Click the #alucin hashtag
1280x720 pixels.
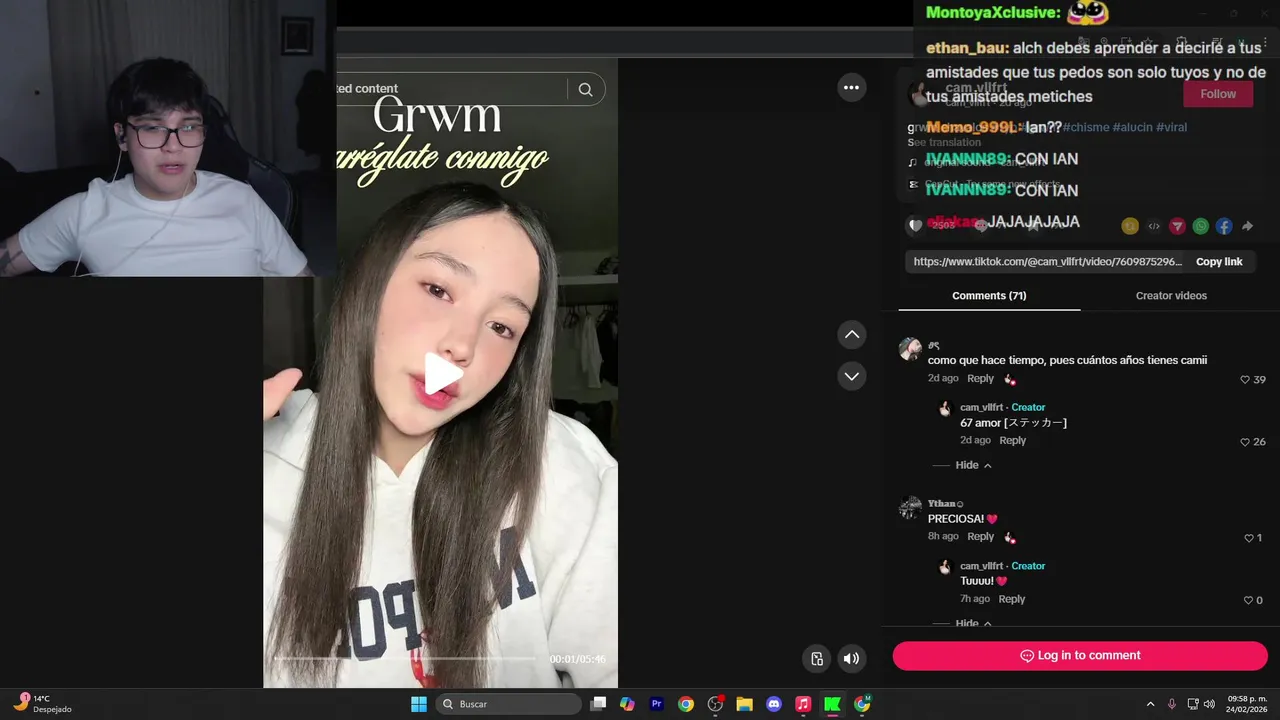point(1132,128)
